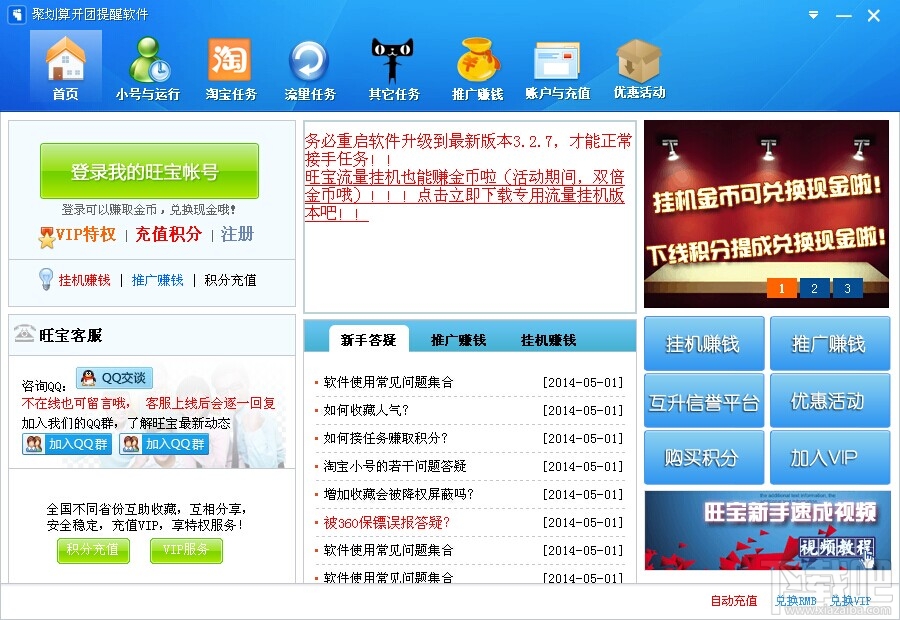Open 旺宝新手速成视频 tutorial banner
This screenshot has width=900, height=620.
[x=767, y=530]
